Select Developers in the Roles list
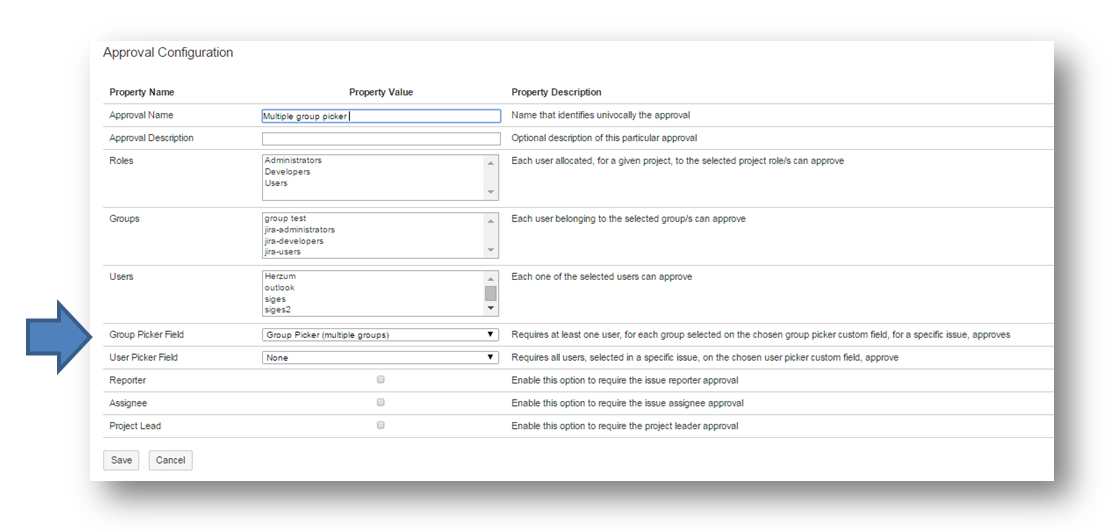 pyautogui.click(x=288, y=172)
